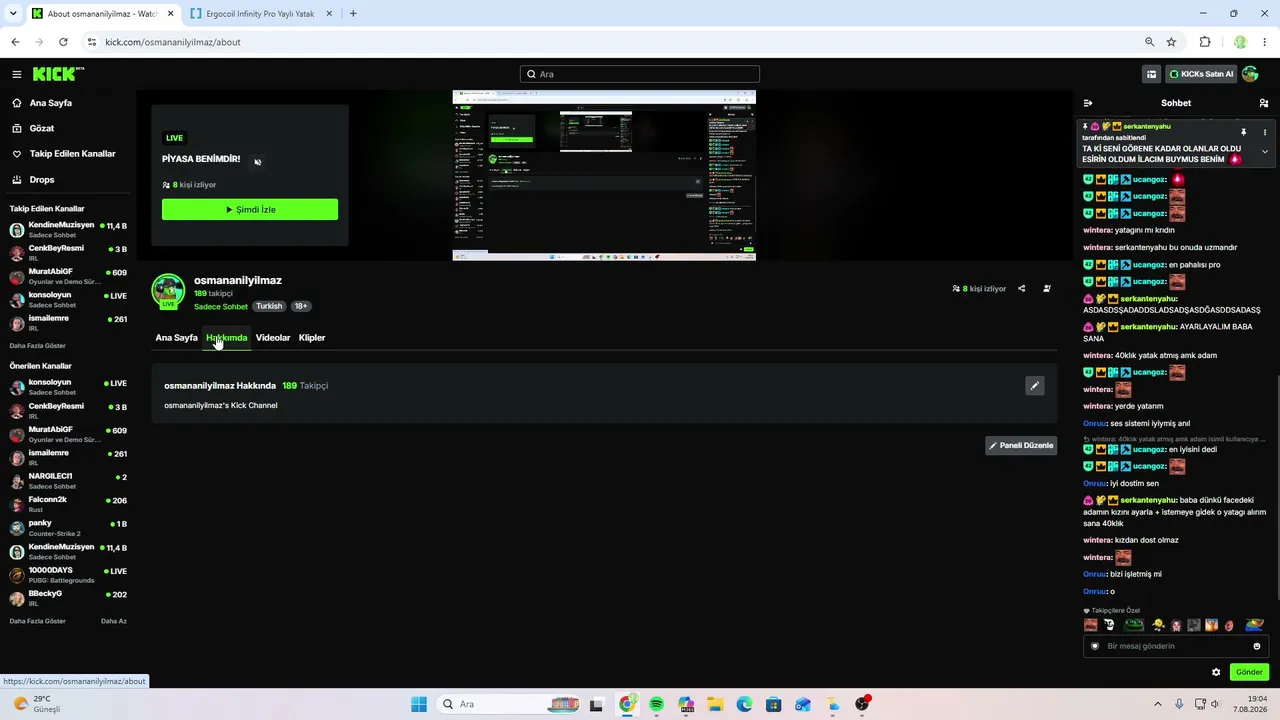Open the gift box icon in header

[1152, 74]
